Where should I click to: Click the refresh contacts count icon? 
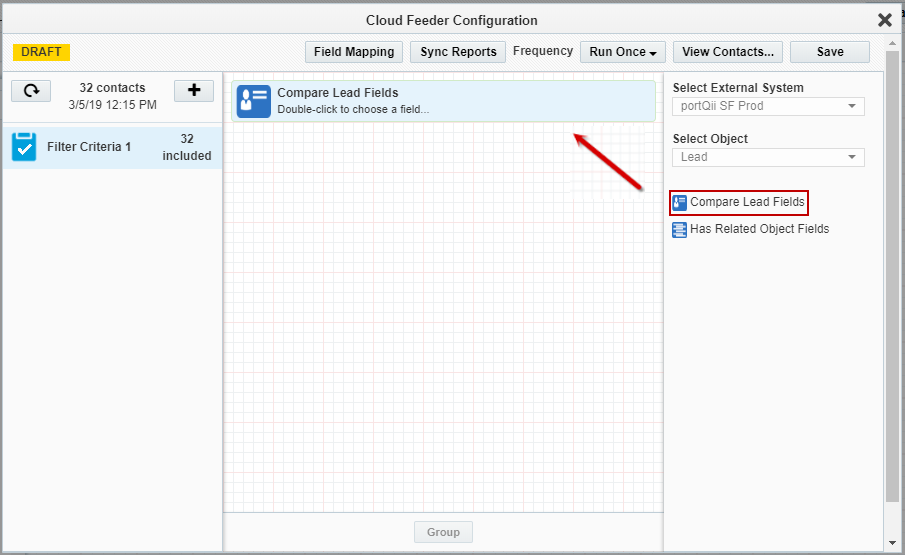31,91
